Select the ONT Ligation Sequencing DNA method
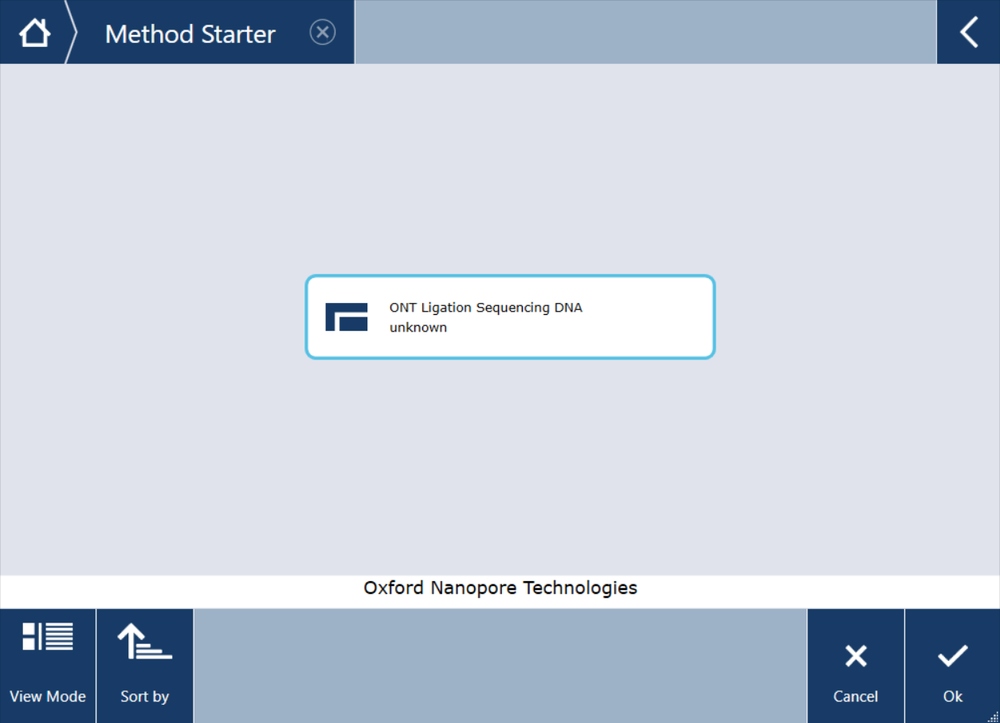This screenshot has height=723, width=1000. (x=510, y=317)
